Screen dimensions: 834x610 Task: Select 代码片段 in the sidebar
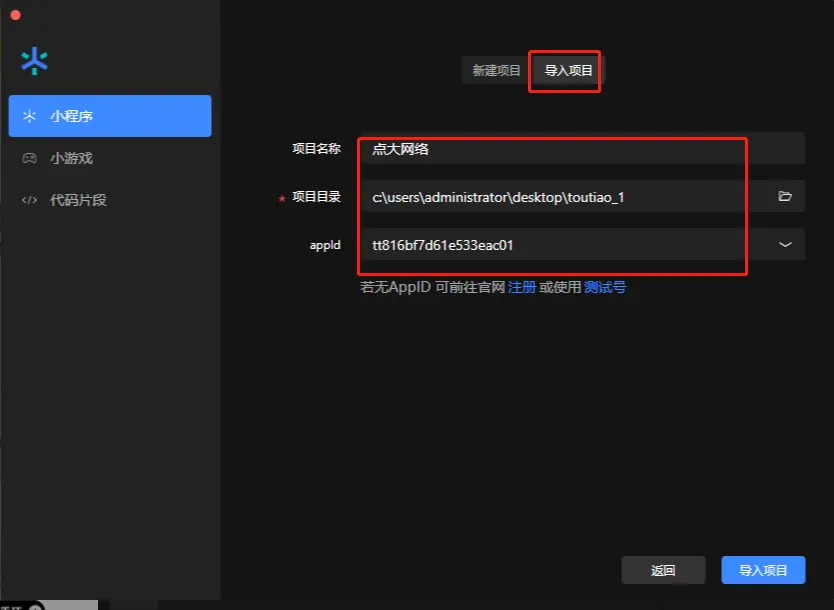click(110, 200)
